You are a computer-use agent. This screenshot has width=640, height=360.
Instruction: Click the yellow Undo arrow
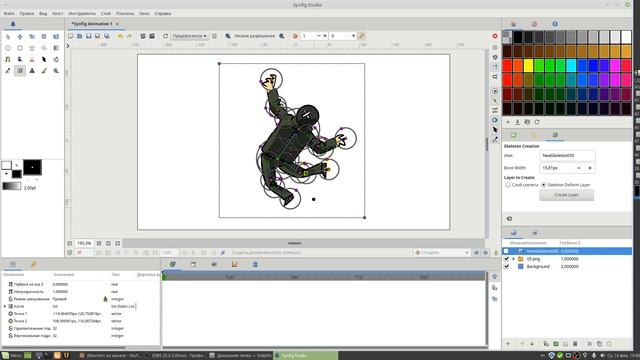click(x=120, y=36)
